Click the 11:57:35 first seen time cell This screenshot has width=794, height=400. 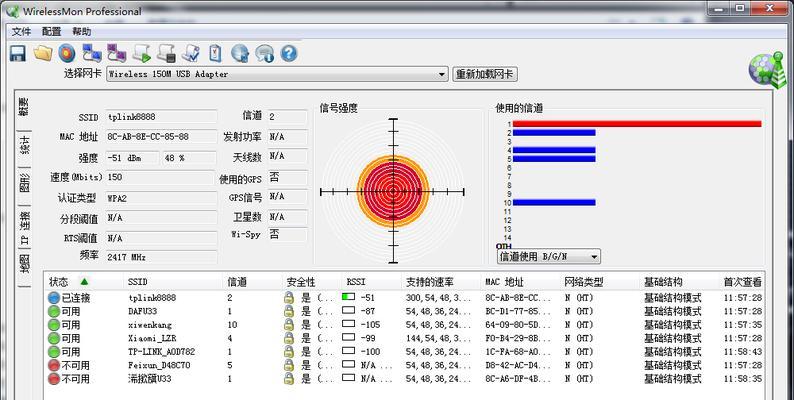click(742, 325)
